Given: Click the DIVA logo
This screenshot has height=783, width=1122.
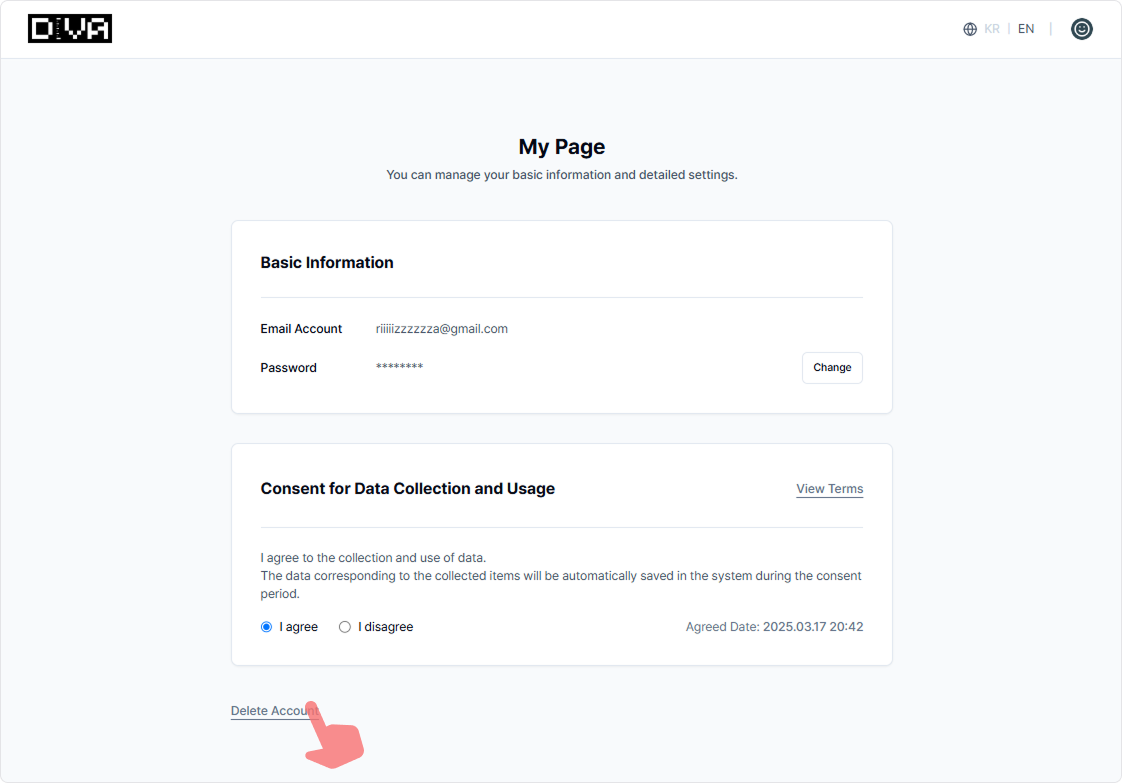Looking at the screenshot, I should pyautogui.click(x=70, y=29).
